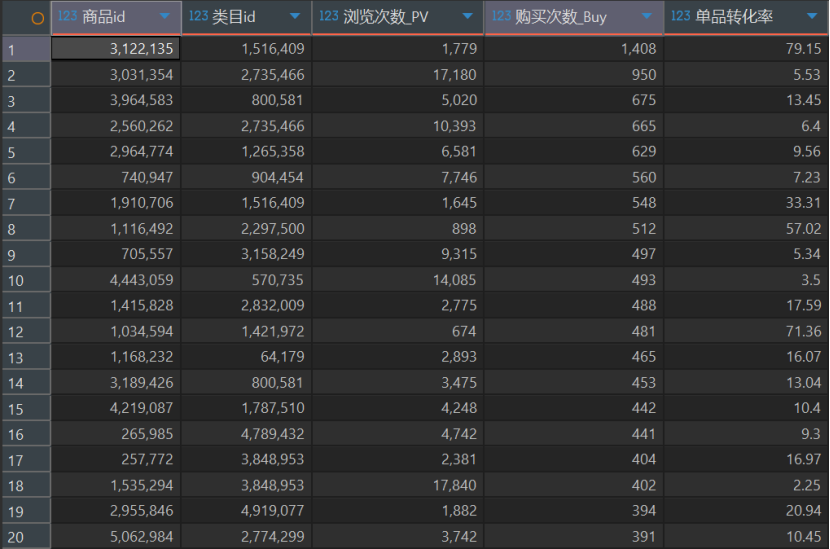Open the 商品id column dropdown arrow
Screen dimensions: 830x549
tap(165, 16)
